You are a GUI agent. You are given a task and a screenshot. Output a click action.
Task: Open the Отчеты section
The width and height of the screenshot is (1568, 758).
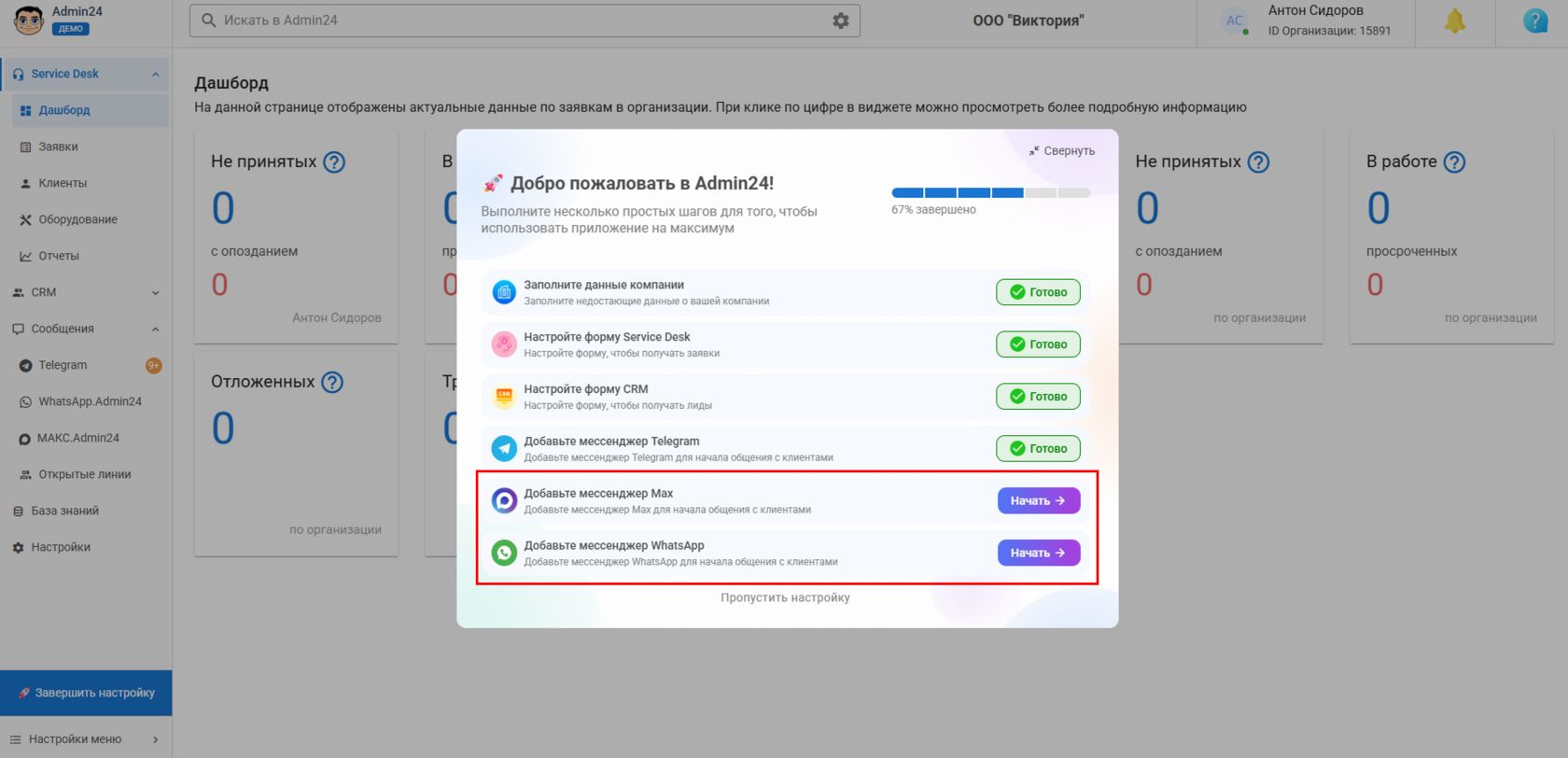91,256
